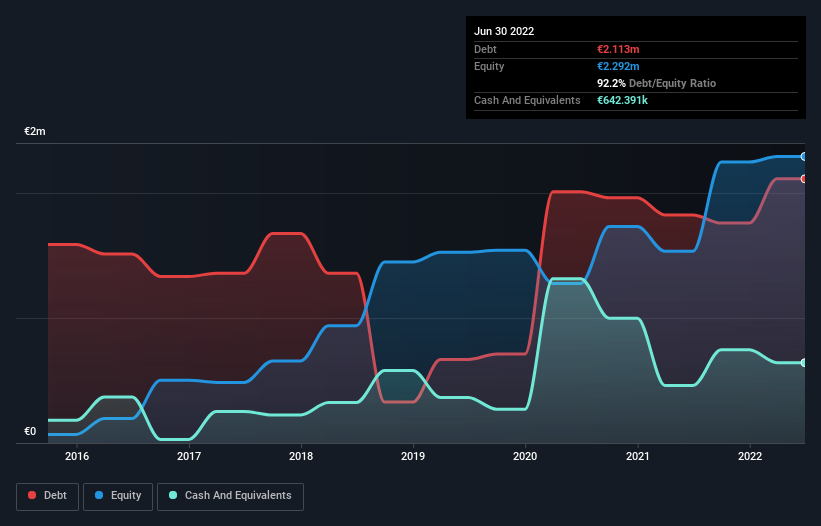The height and width of the screenshot is (526, 821).
Task: Click the red Debt legend dot
Action: tap(32, 495)
